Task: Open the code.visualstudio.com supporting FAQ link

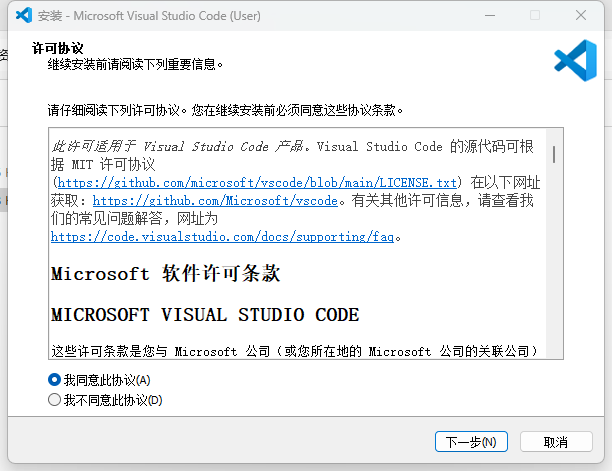Action: pos(222,236)
